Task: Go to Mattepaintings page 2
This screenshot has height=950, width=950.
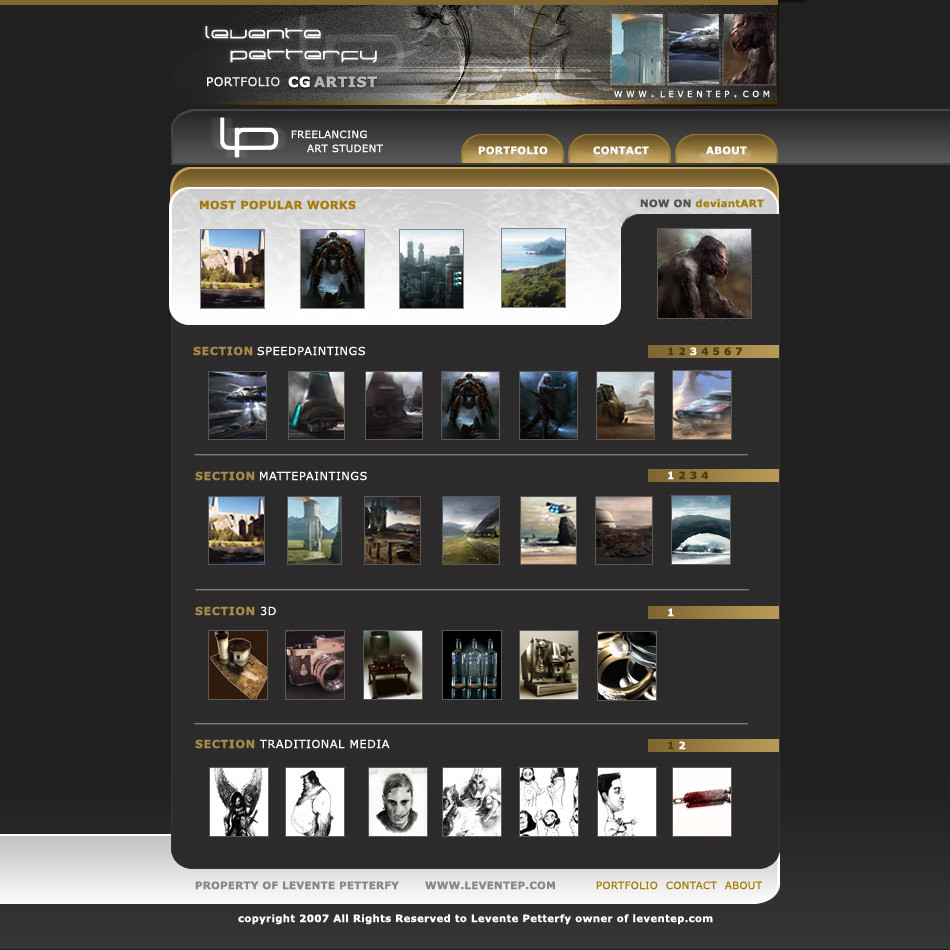Action: (682, 476)
